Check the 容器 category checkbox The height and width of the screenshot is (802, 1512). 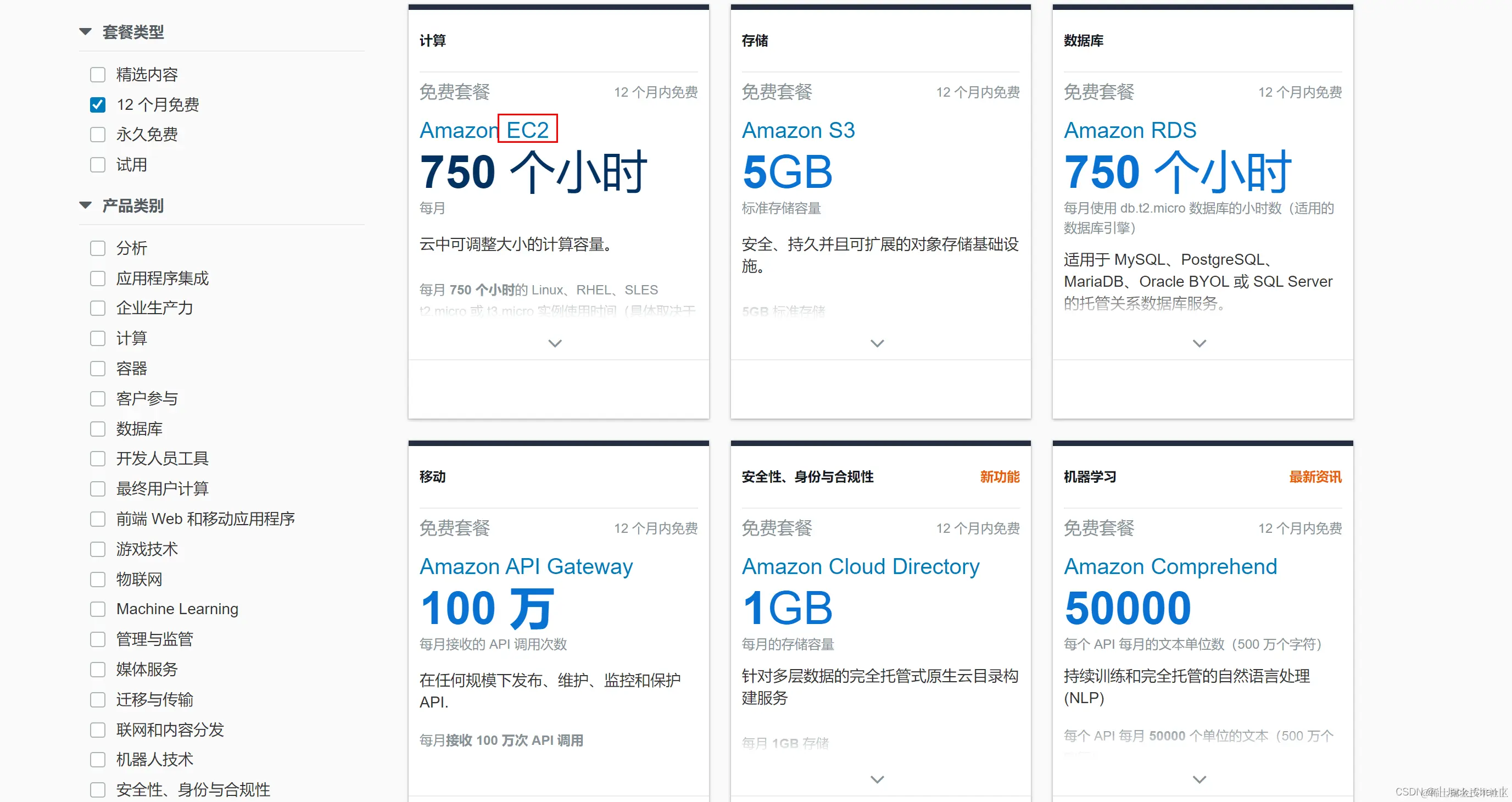click(97, 369)
